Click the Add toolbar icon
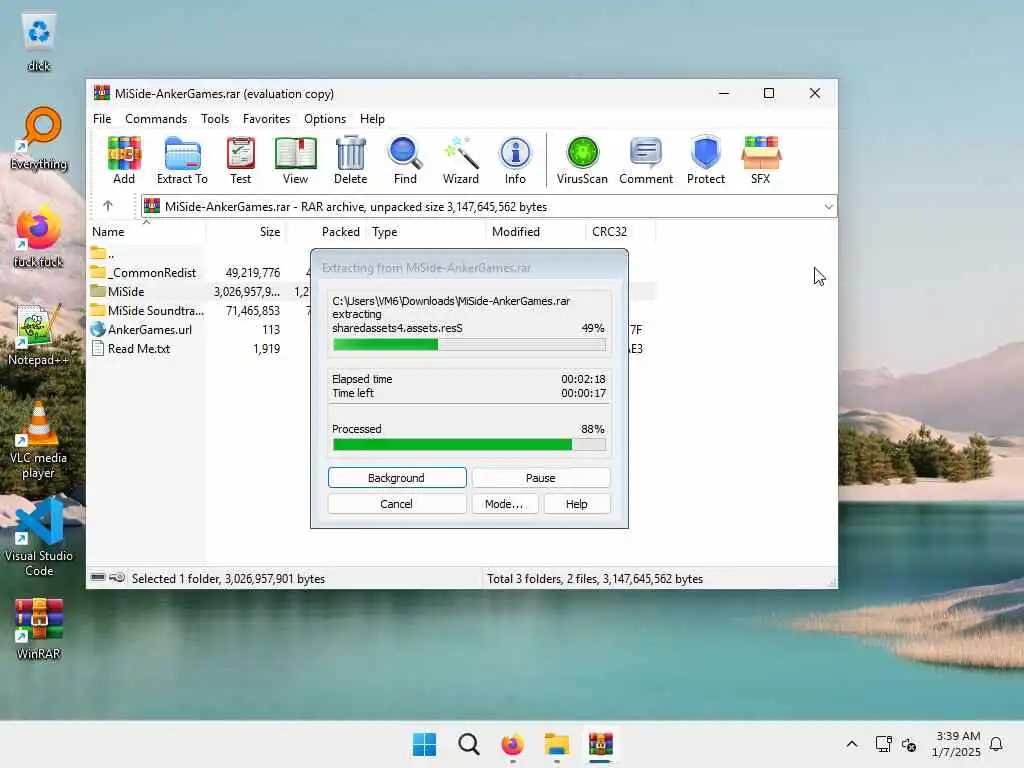The width and height of the screenshot is (1024, 768). 124,160
